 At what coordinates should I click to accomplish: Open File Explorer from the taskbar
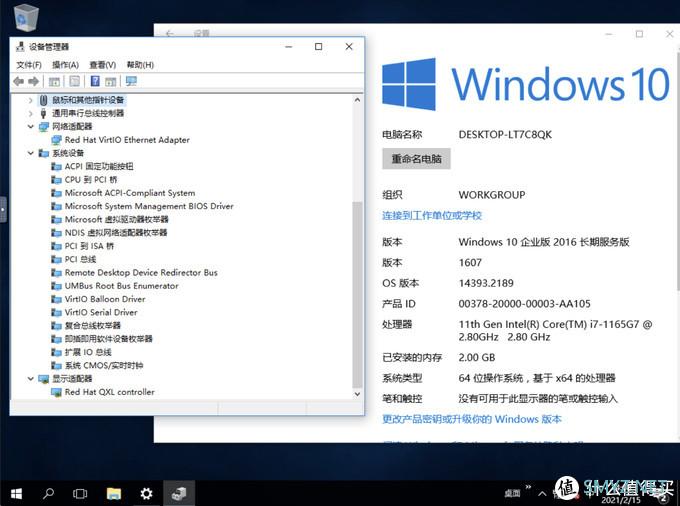(x=114, y=493)
